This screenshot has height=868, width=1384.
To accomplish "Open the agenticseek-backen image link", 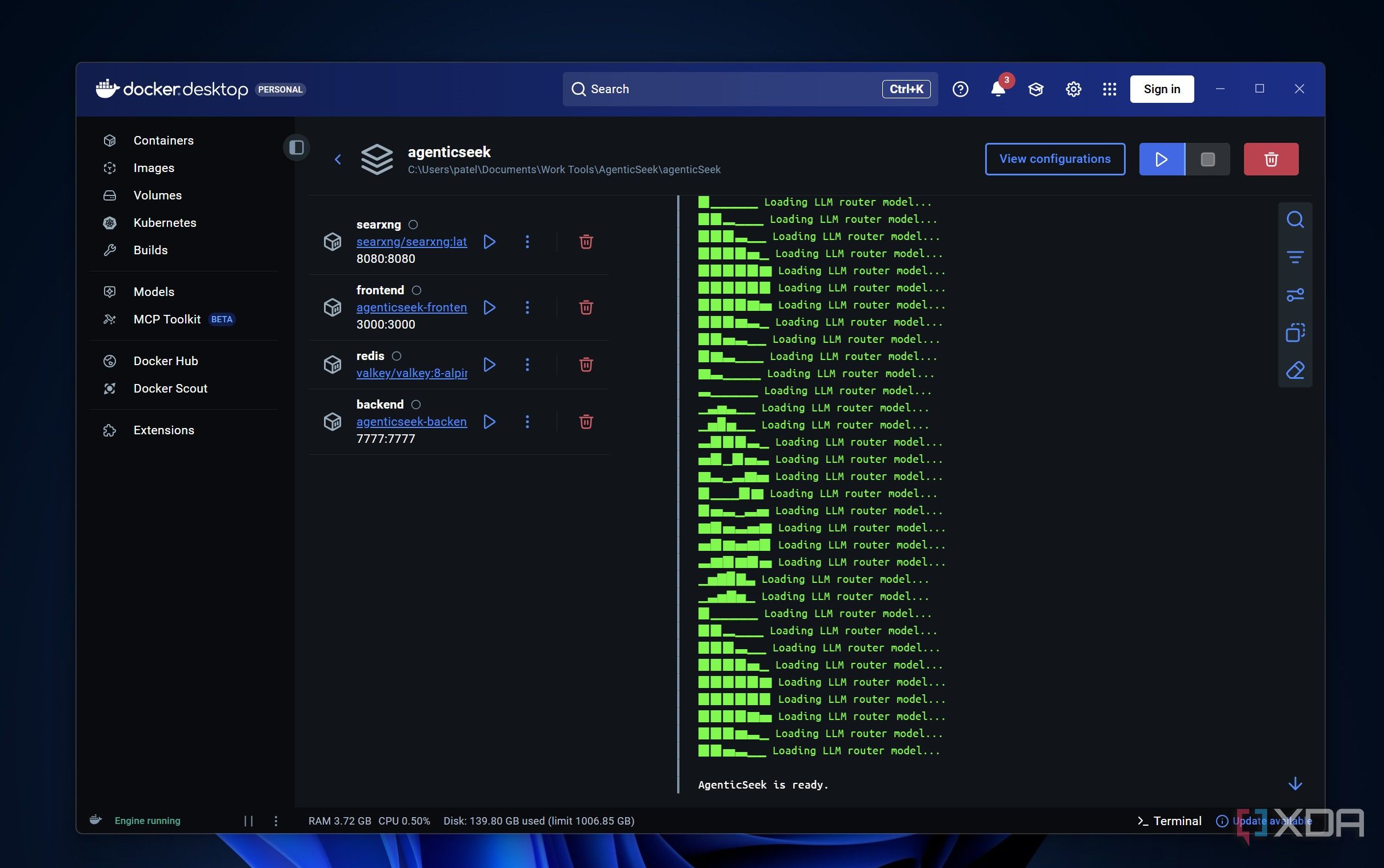I will [411, 421].
